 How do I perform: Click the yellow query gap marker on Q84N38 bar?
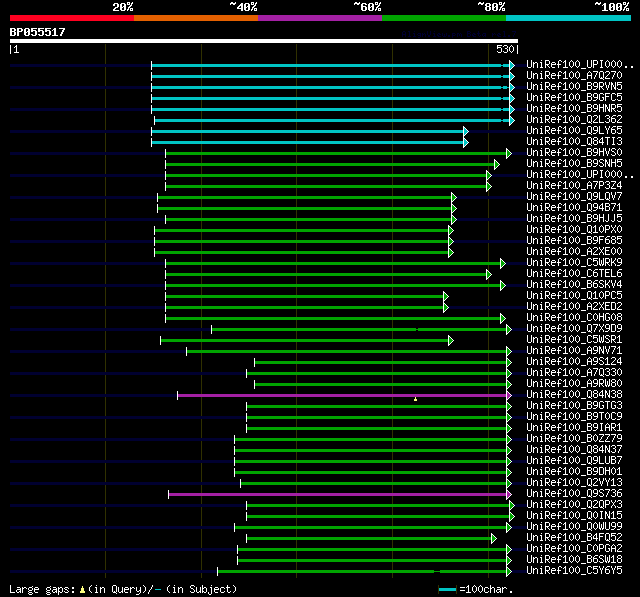point(416,399)
